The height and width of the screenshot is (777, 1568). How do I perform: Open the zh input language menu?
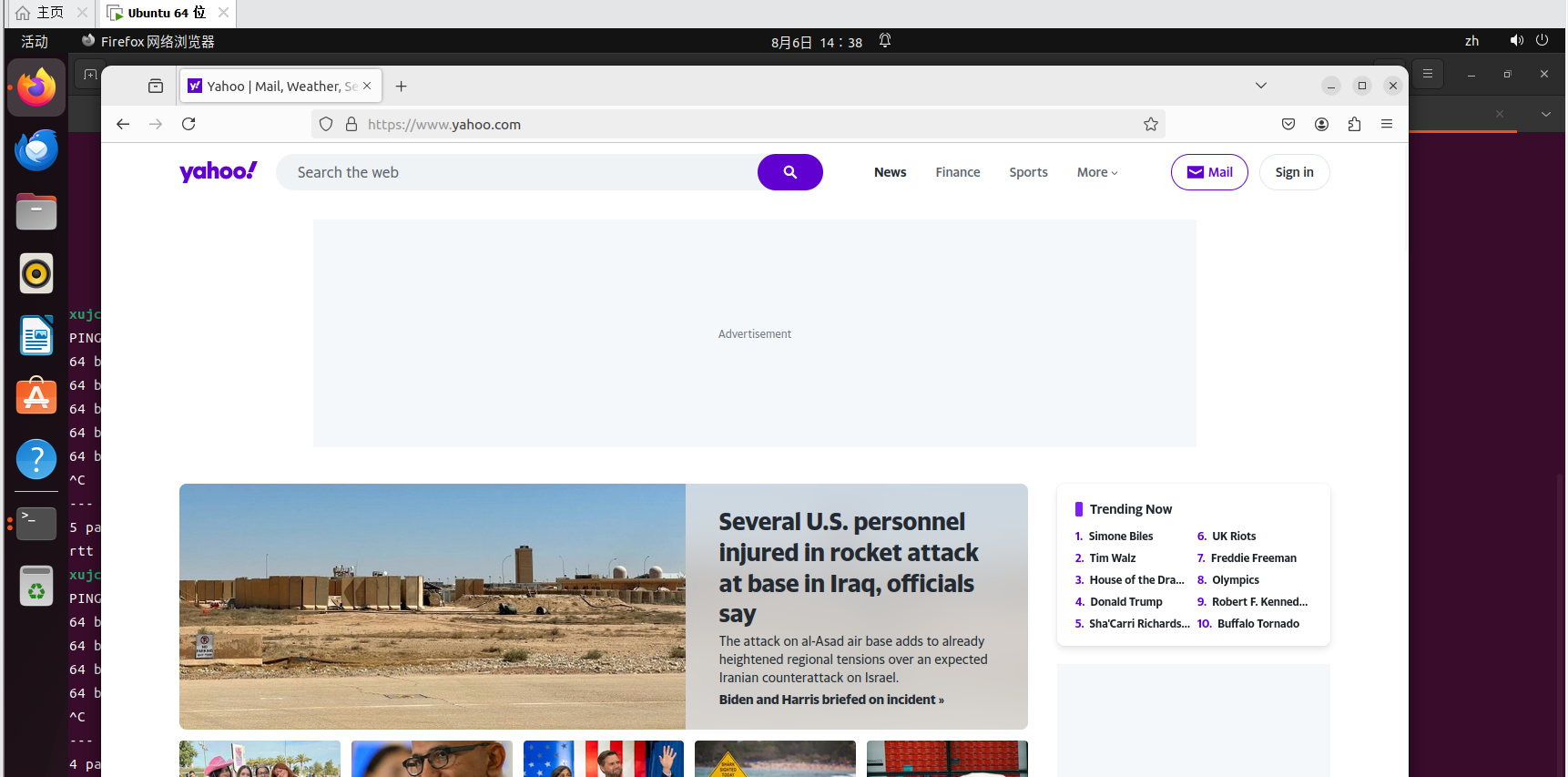[x=1471, y=41]
